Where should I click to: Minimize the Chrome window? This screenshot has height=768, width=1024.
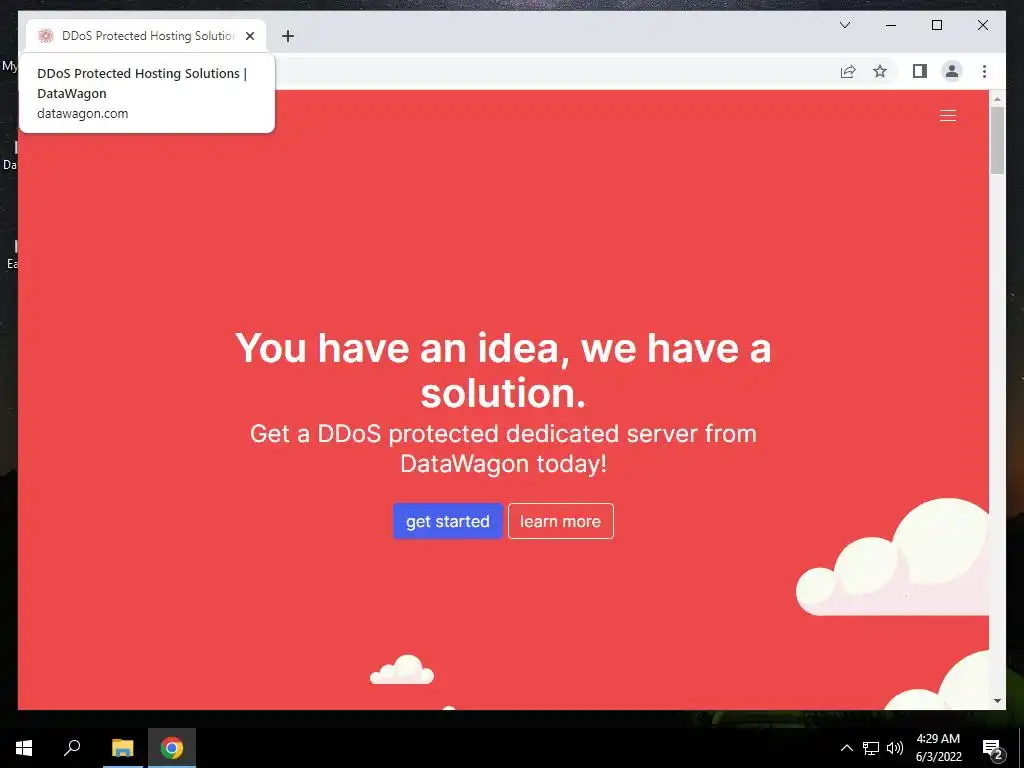pos(891,25)
